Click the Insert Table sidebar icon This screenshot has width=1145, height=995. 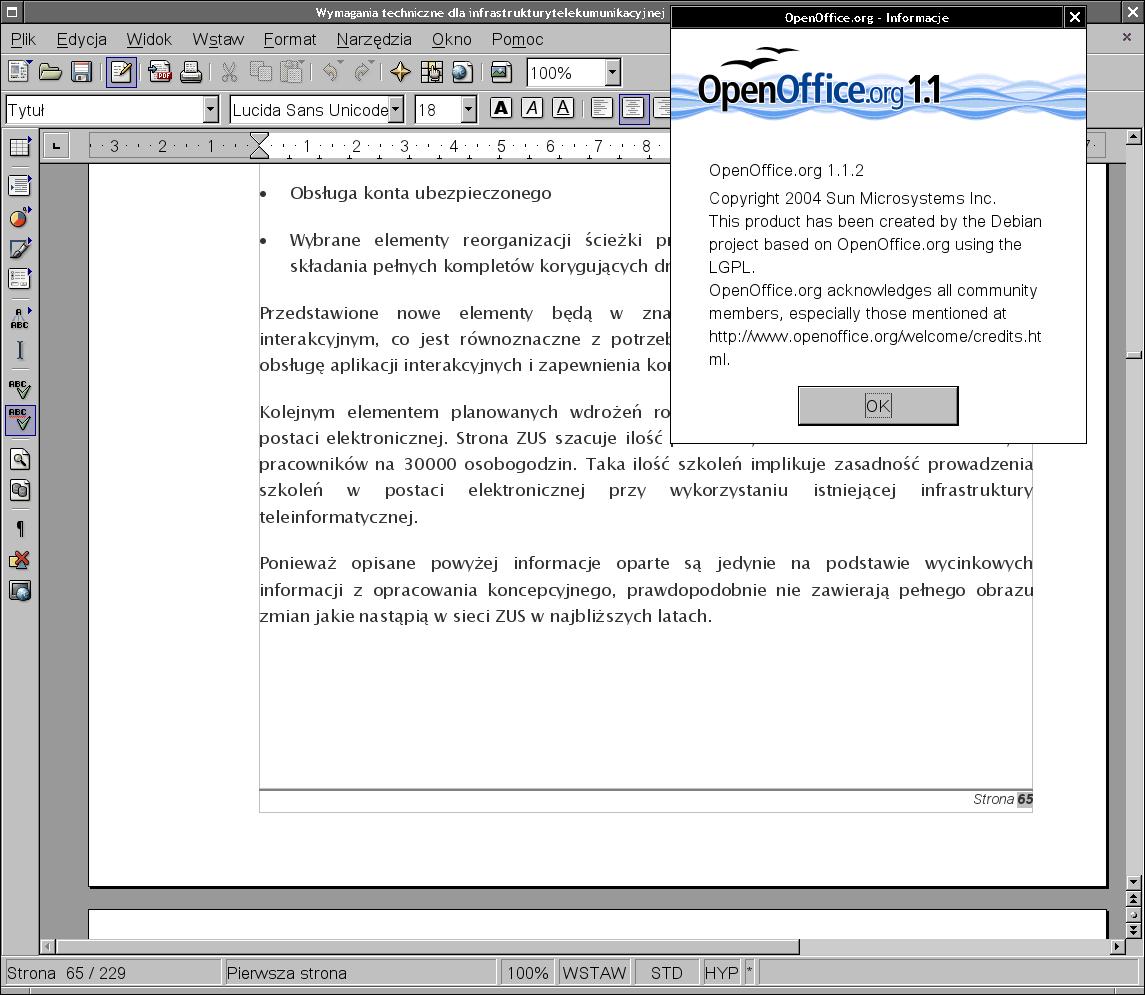tap(20, 146)
